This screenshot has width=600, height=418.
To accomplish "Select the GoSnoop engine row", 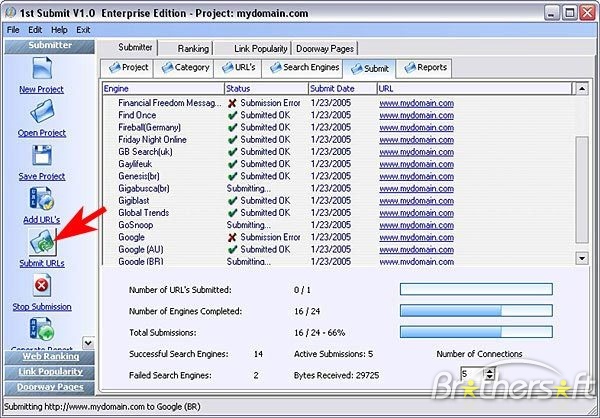I will pos(339,225).
